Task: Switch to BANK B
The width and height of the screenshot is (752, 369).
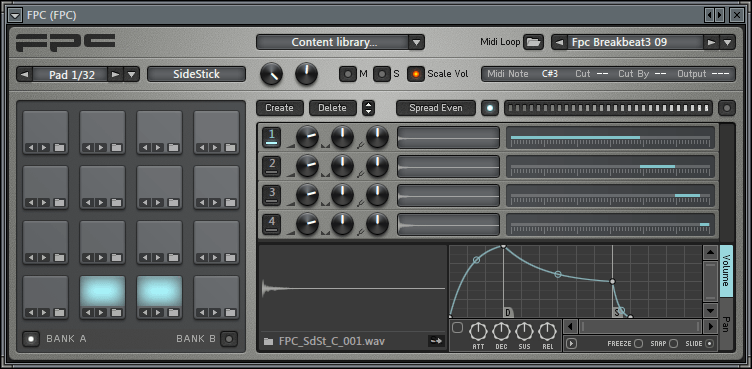Action: point(229,339)
